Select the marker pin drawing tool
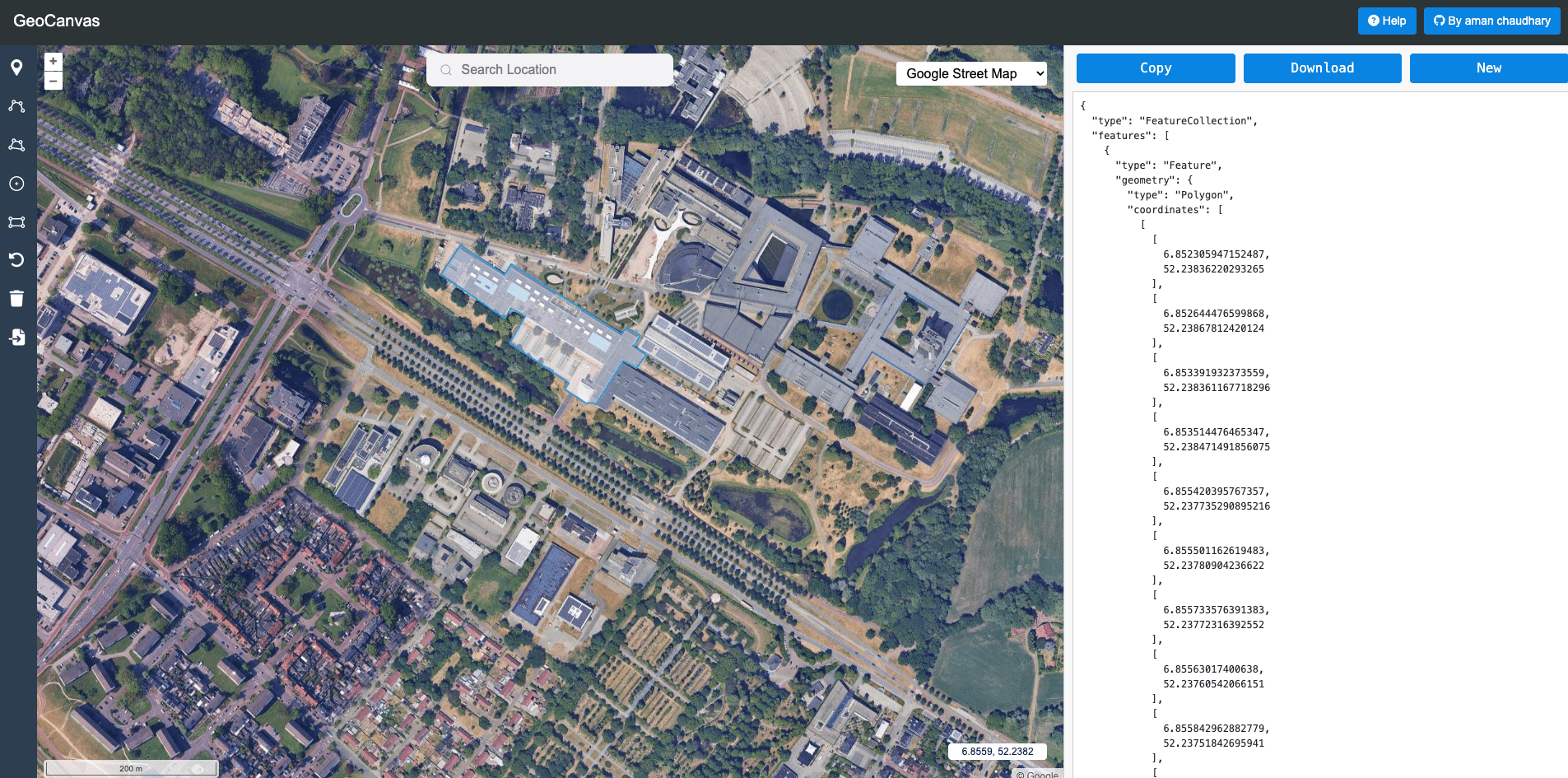 tap(16, 68)
